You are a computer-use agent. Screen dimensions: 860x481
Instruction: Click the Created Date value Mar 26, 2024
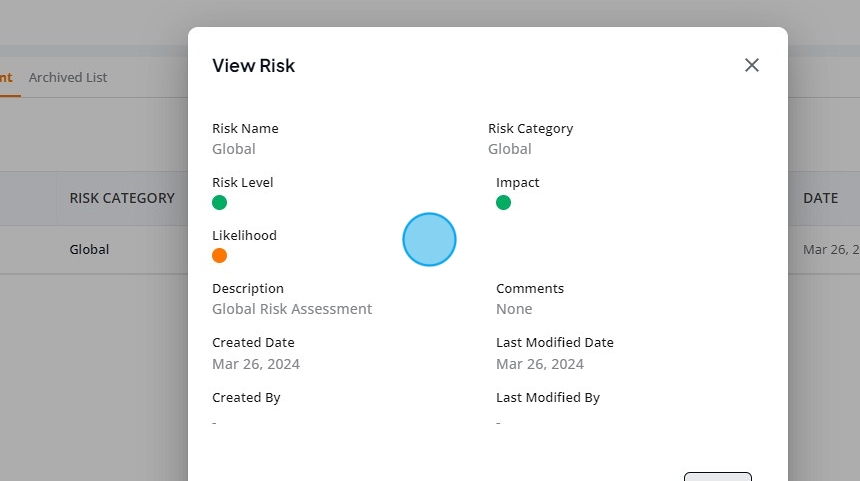coord(256,364)
